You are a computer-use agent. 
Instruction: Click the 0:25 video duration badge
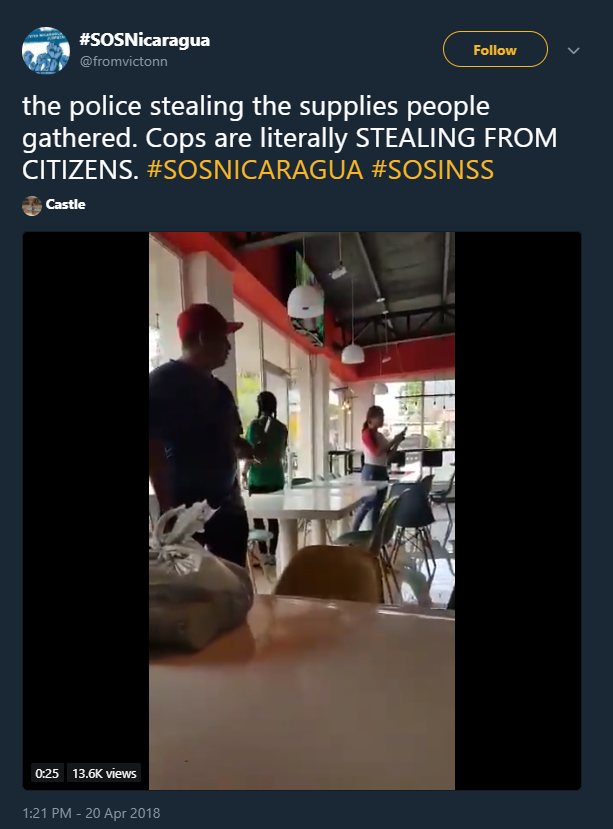pyautogui.click(x=47, y=773)
